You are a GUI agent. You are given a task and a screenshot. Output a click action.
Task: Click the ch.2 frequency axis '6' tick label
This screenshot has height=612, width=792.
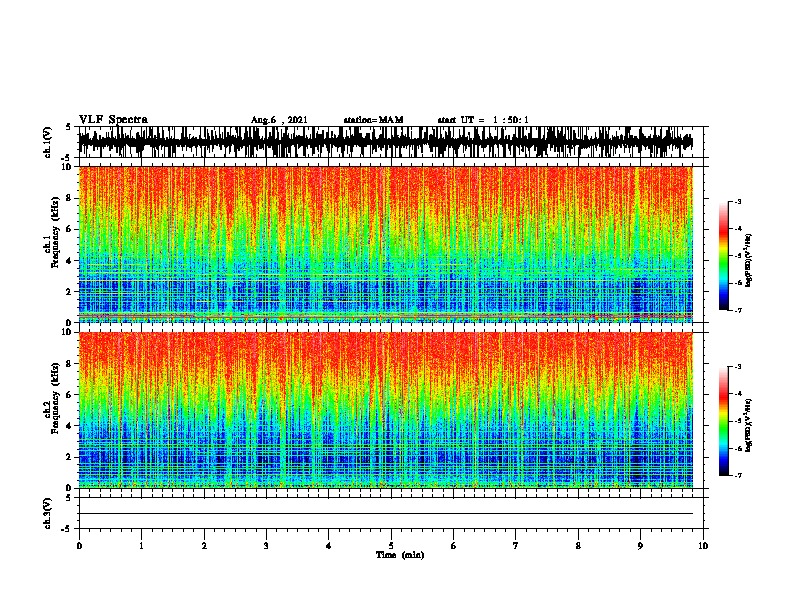(x=70, y=395)
